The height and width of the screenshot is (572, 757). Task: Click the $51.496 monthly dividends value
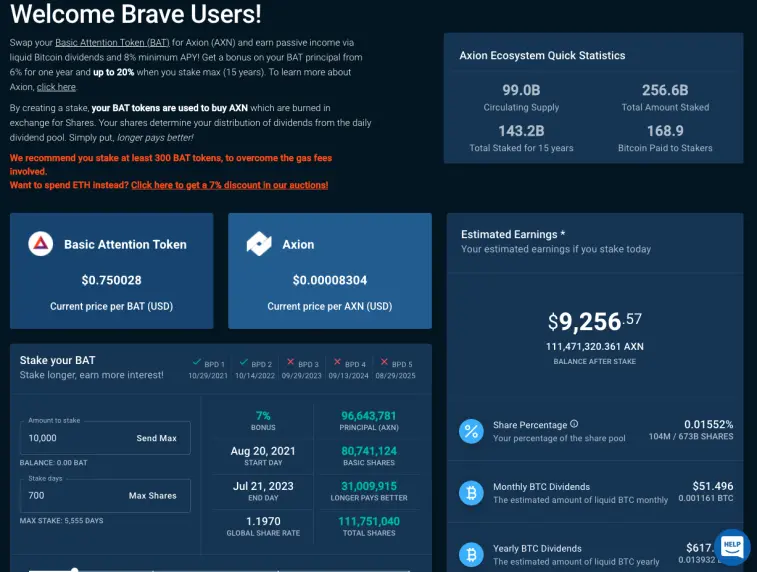[713, 486]
